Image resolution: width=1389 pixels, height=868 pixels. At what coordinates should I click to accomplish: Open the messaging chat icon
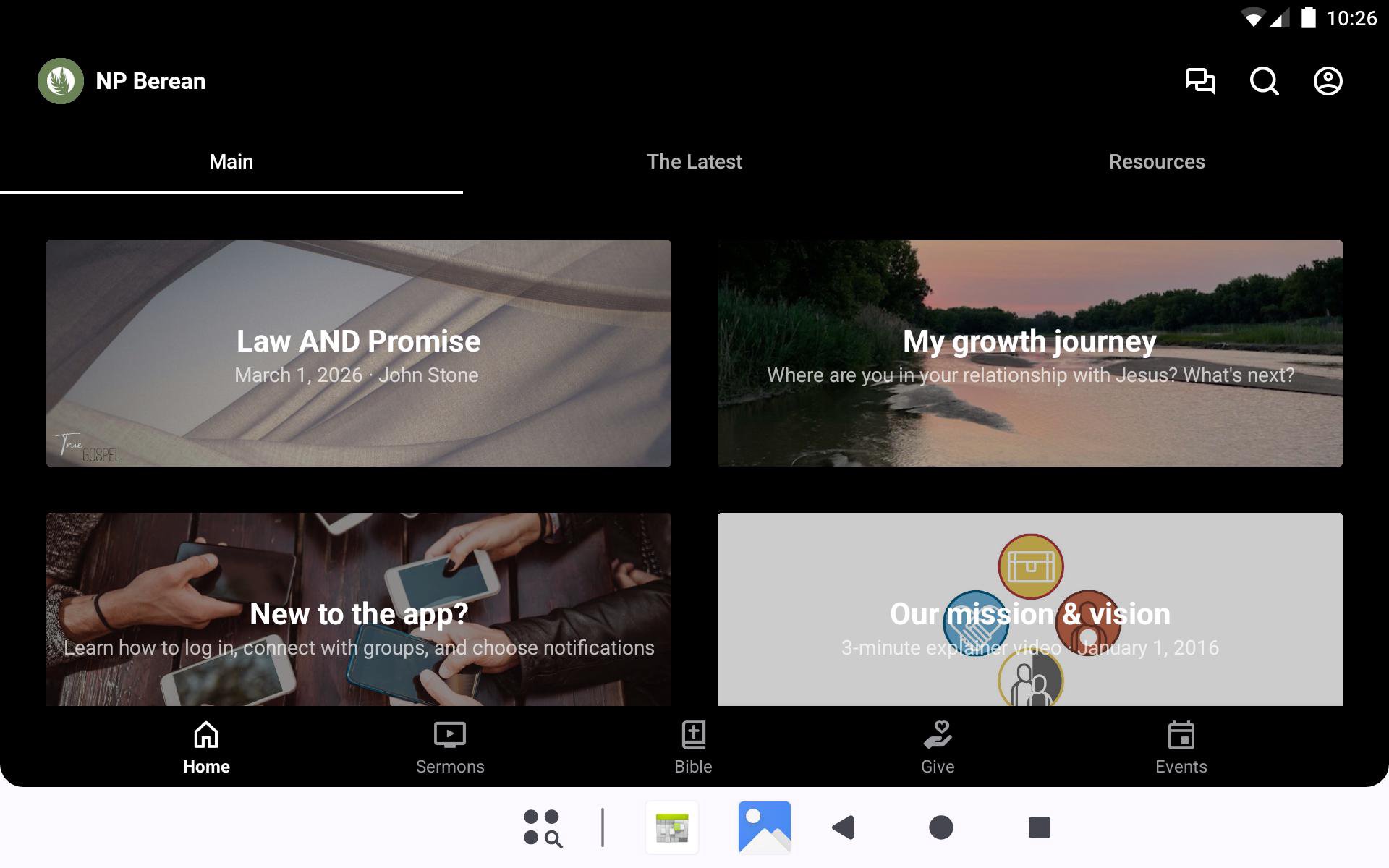(x=1200, y=81)
